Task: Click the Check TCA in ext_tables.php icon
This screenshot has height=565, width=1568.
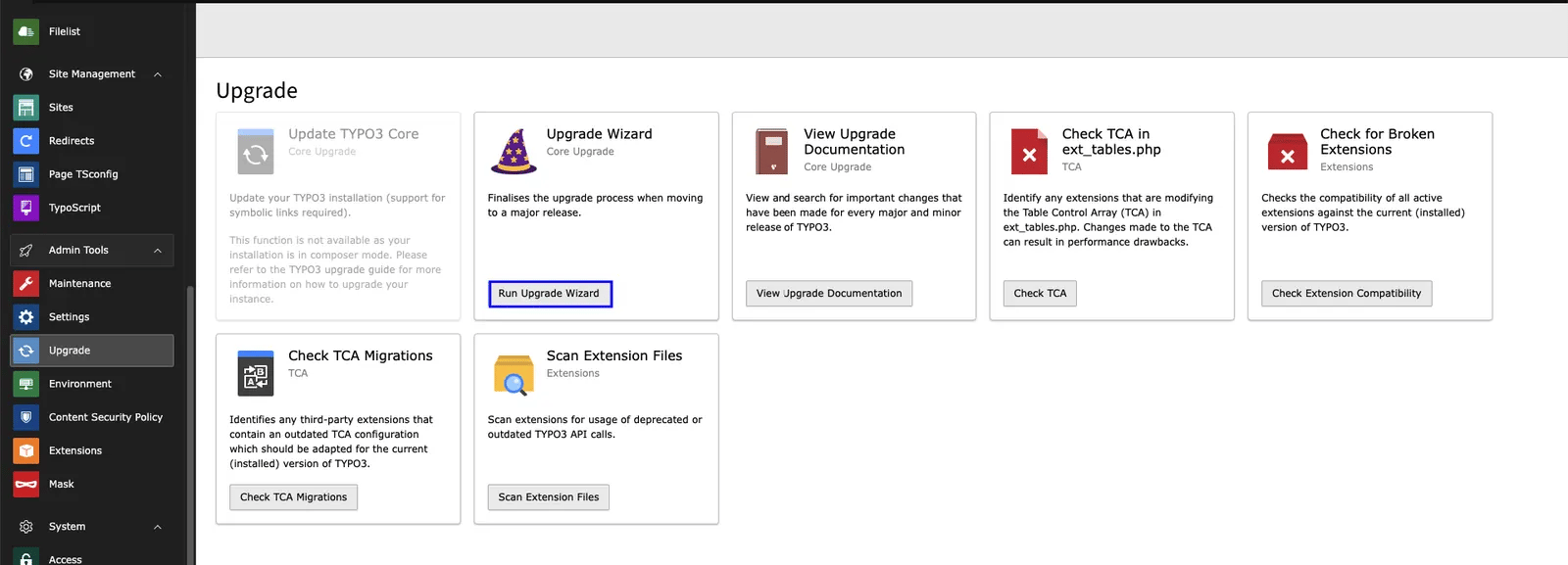Action: (x=1029, y=152)
